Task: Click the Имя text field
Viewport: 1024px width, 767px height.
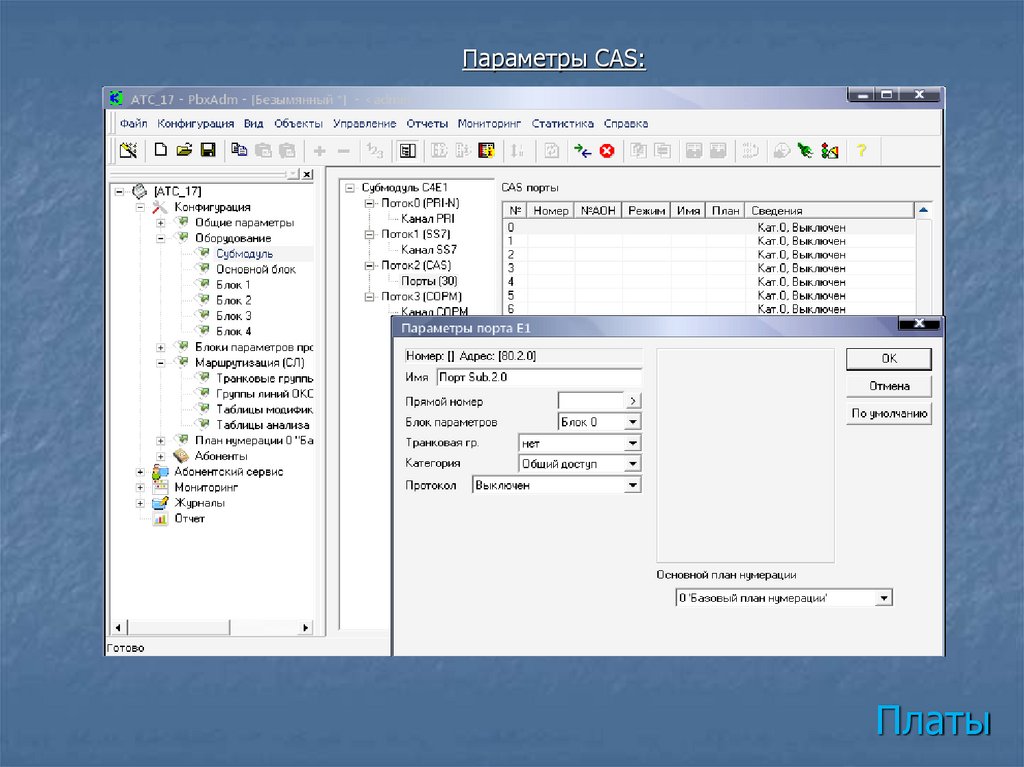Action: tap(538, 378)
